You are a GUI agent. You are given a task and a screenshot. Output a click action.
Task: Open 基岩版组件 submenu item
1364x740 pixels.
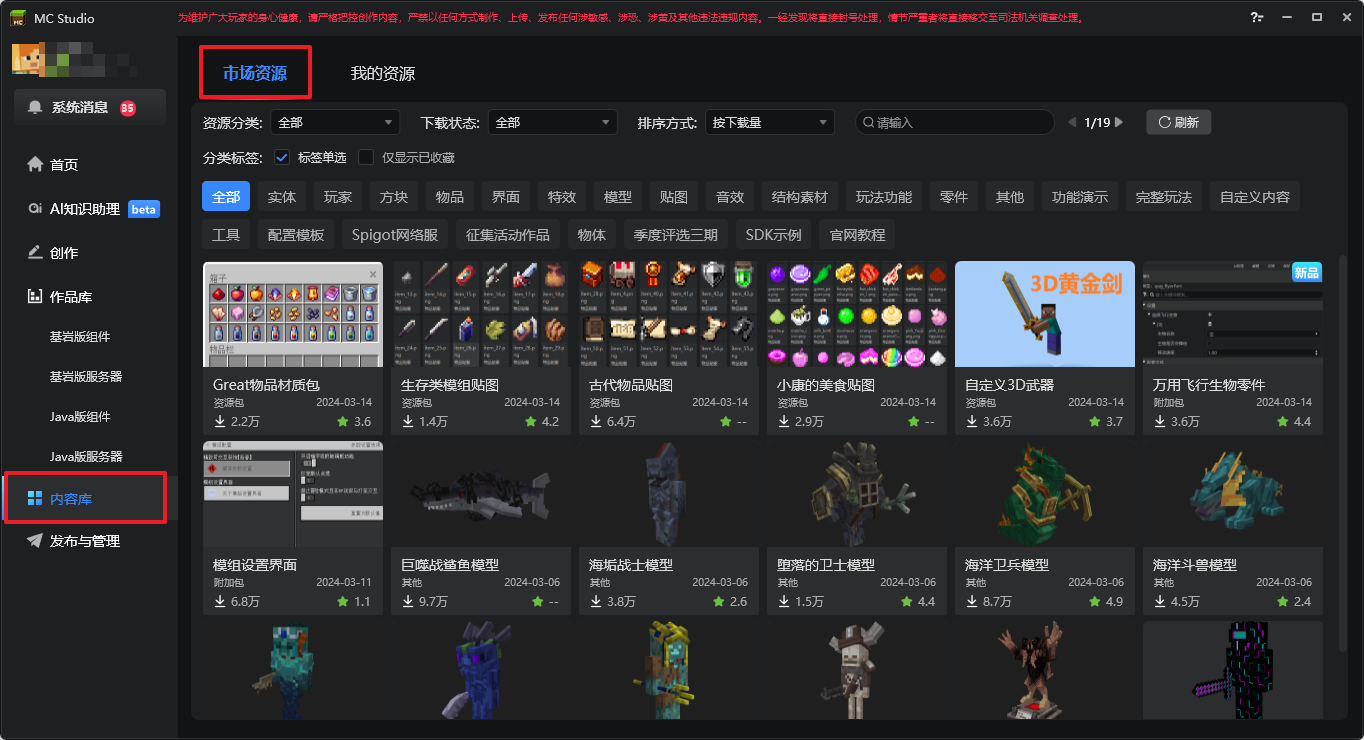(80, 336)
